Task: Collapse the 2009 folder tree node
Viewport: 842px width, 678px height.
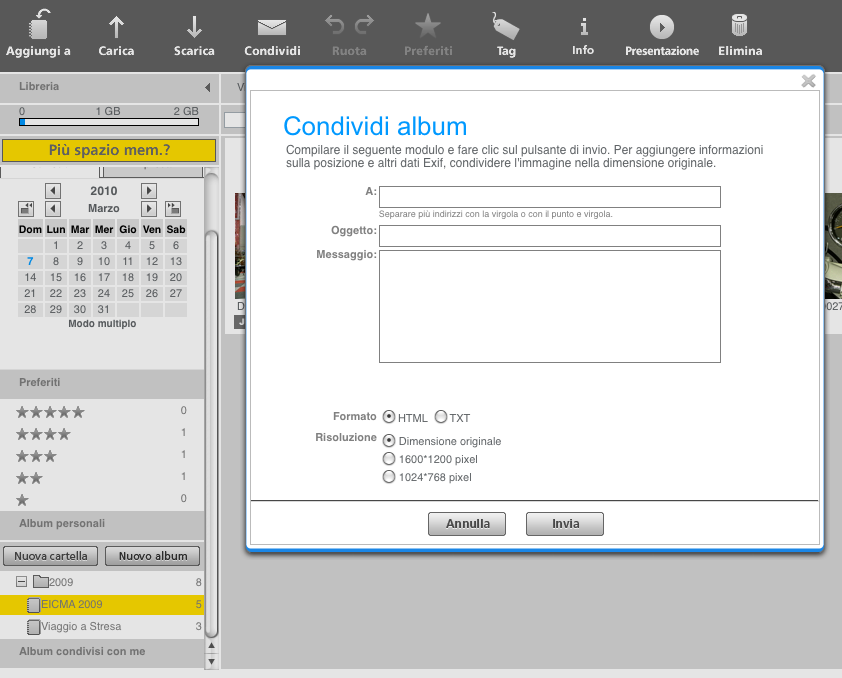Action: pos(21,582)
